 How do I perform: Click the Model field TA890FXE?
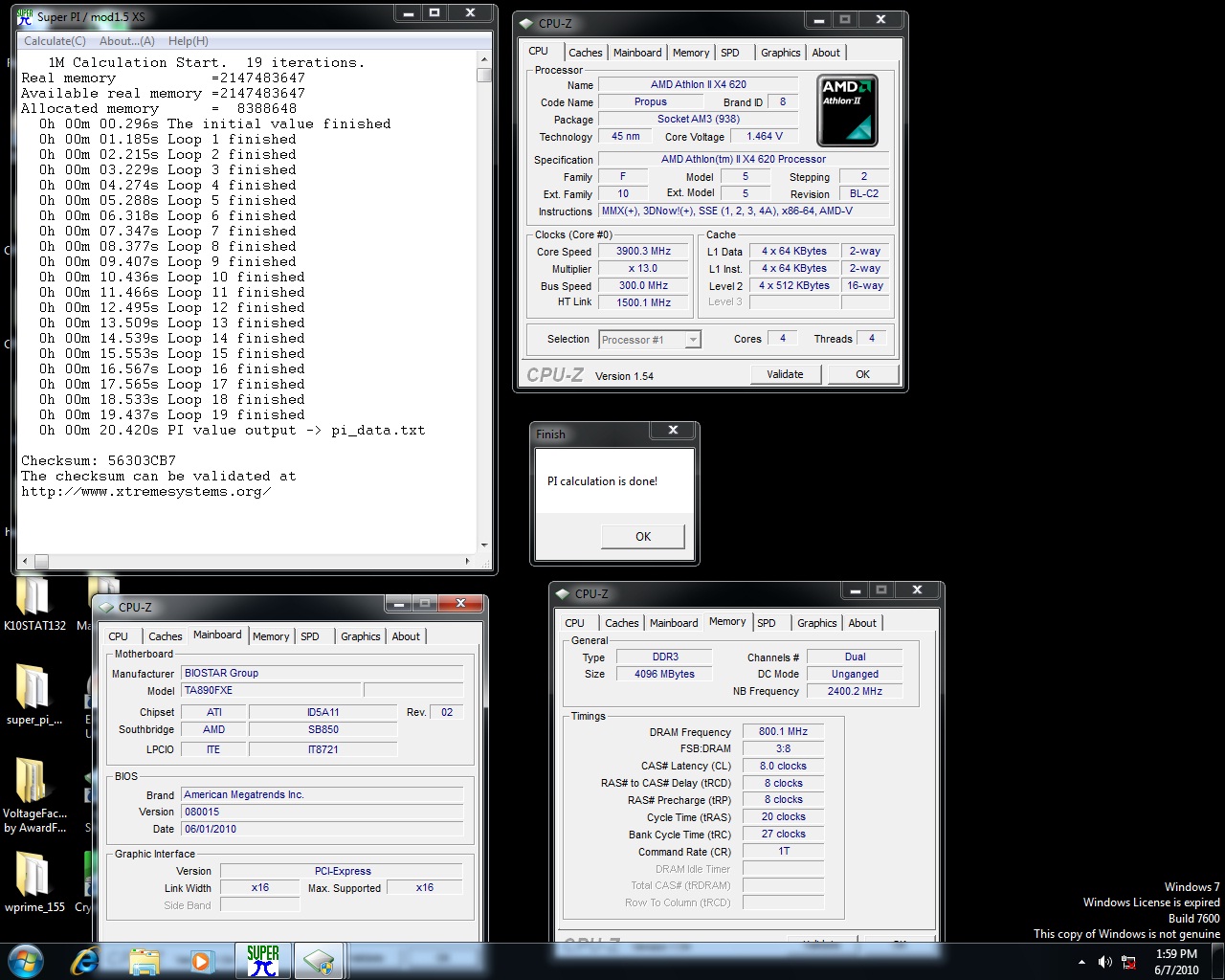[x=272, y=690]
